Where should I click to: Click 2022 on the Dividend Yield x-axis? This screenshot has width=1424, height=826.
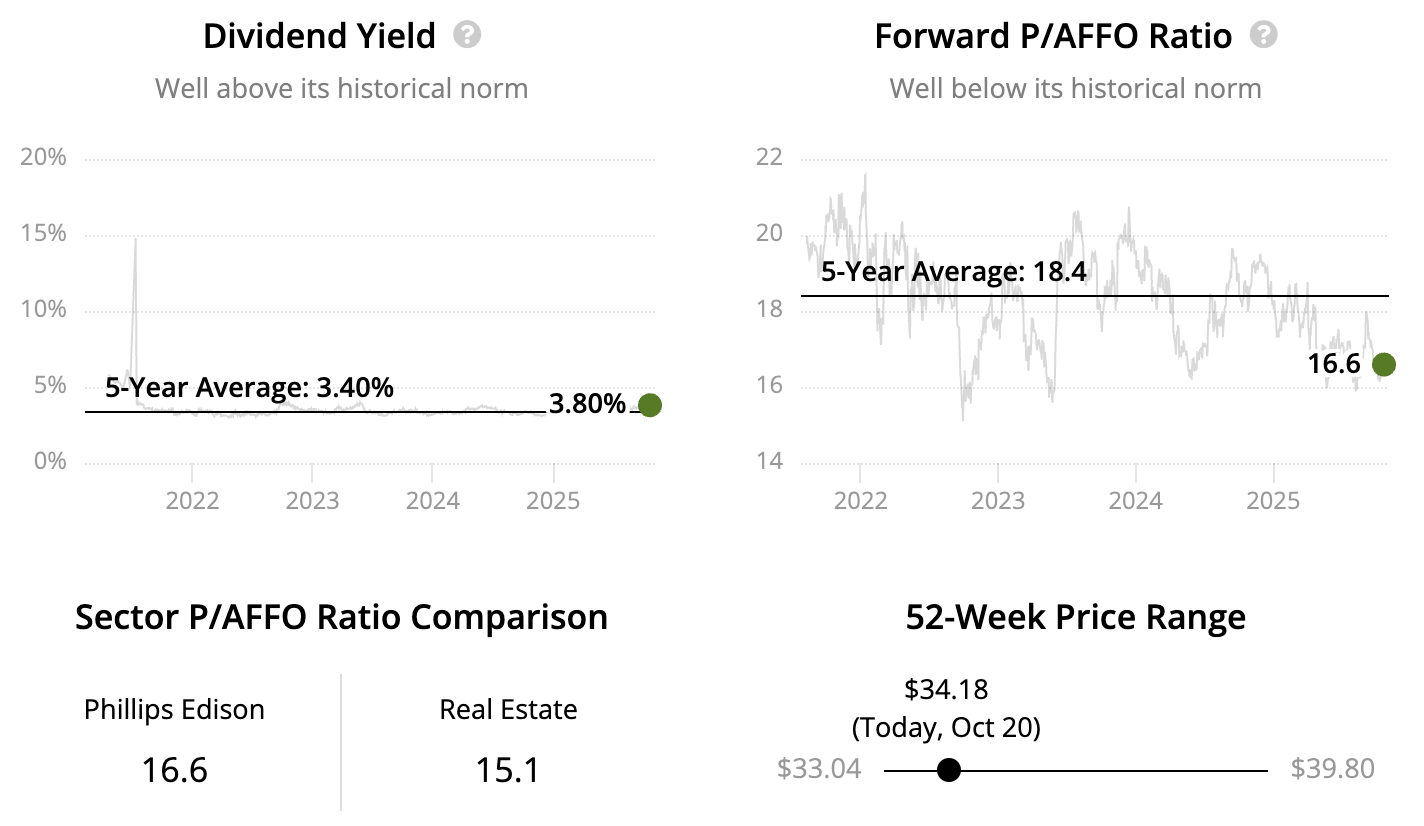click(192, 500)
